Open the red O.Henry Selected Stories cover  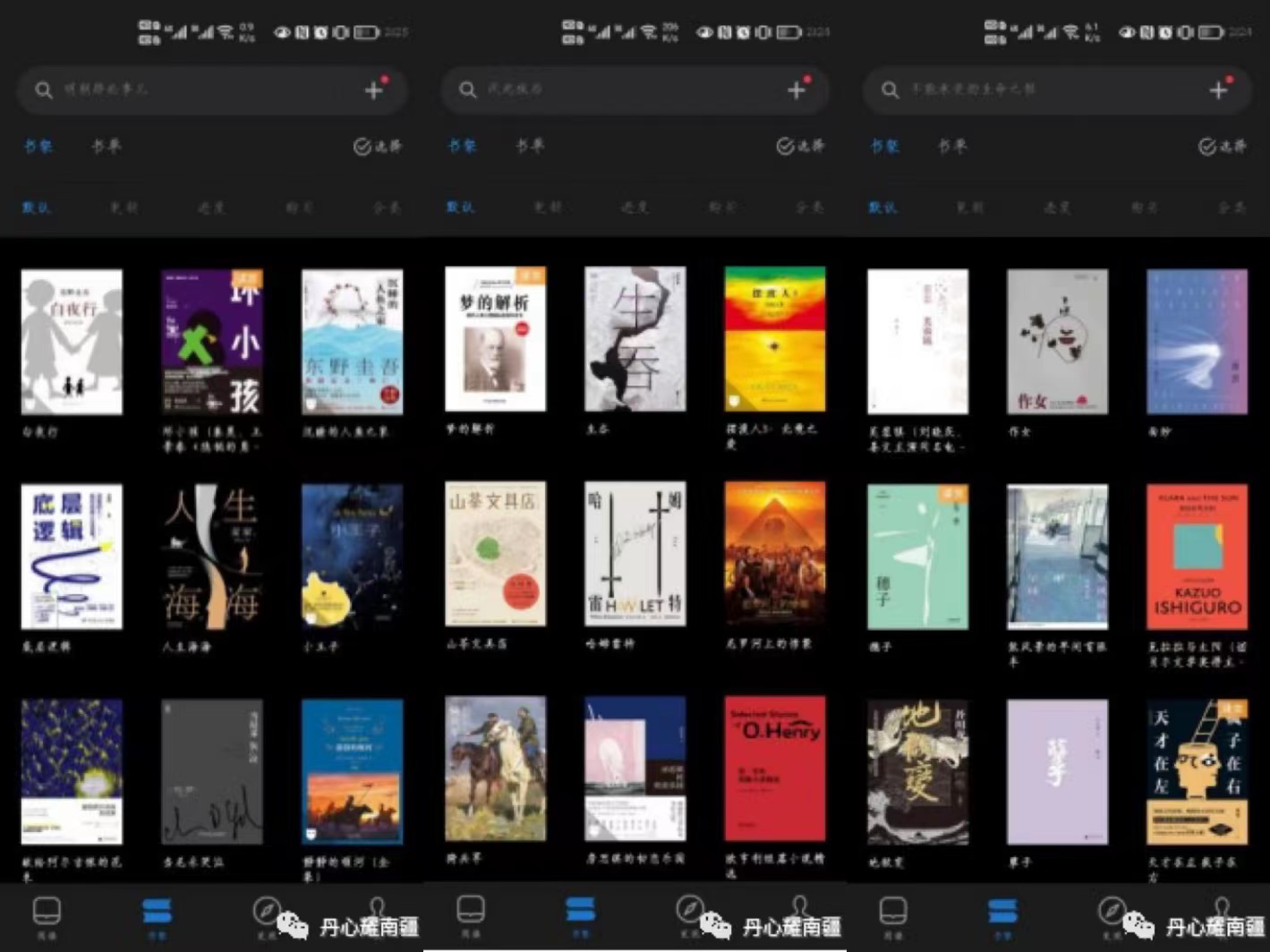click(x=774, y=769)
